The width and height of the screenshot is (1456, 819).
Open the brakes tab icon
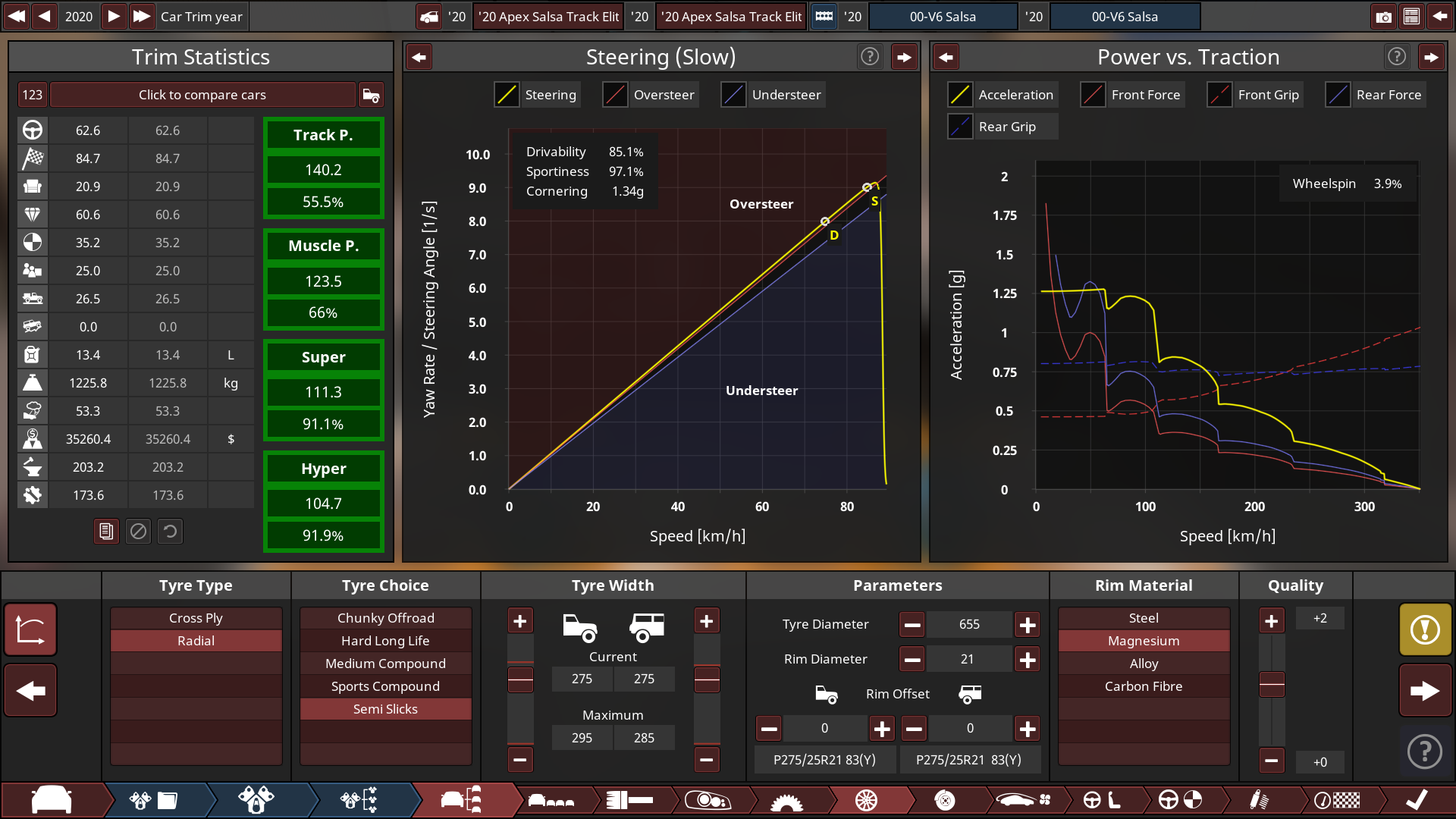point(945,800)
